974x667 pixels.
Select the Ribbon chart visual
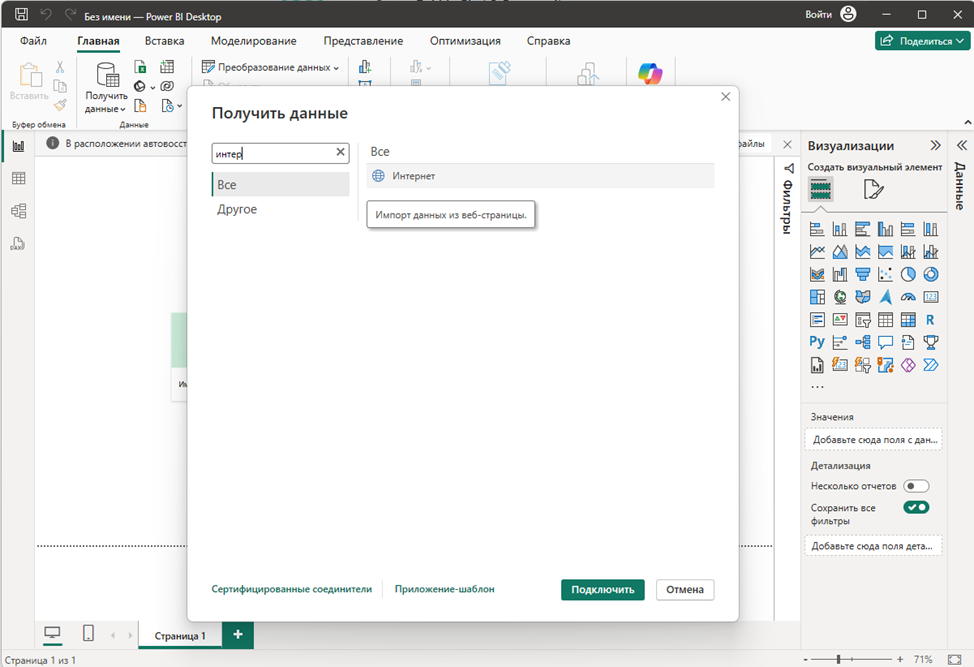point(817,274)
